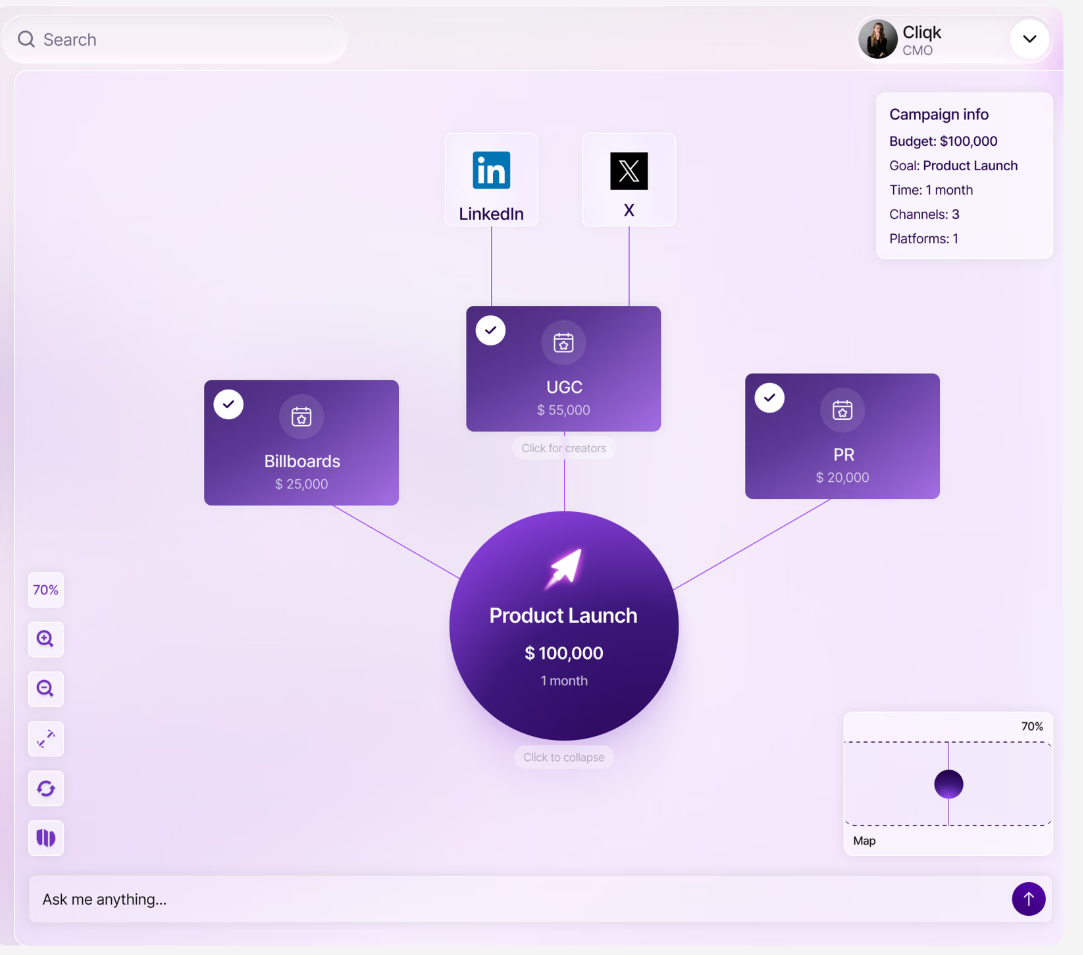This screenshot has height=955, width=1083.
Task: Select the zoom out magnifier icon
Action: [x=45, y=688]
